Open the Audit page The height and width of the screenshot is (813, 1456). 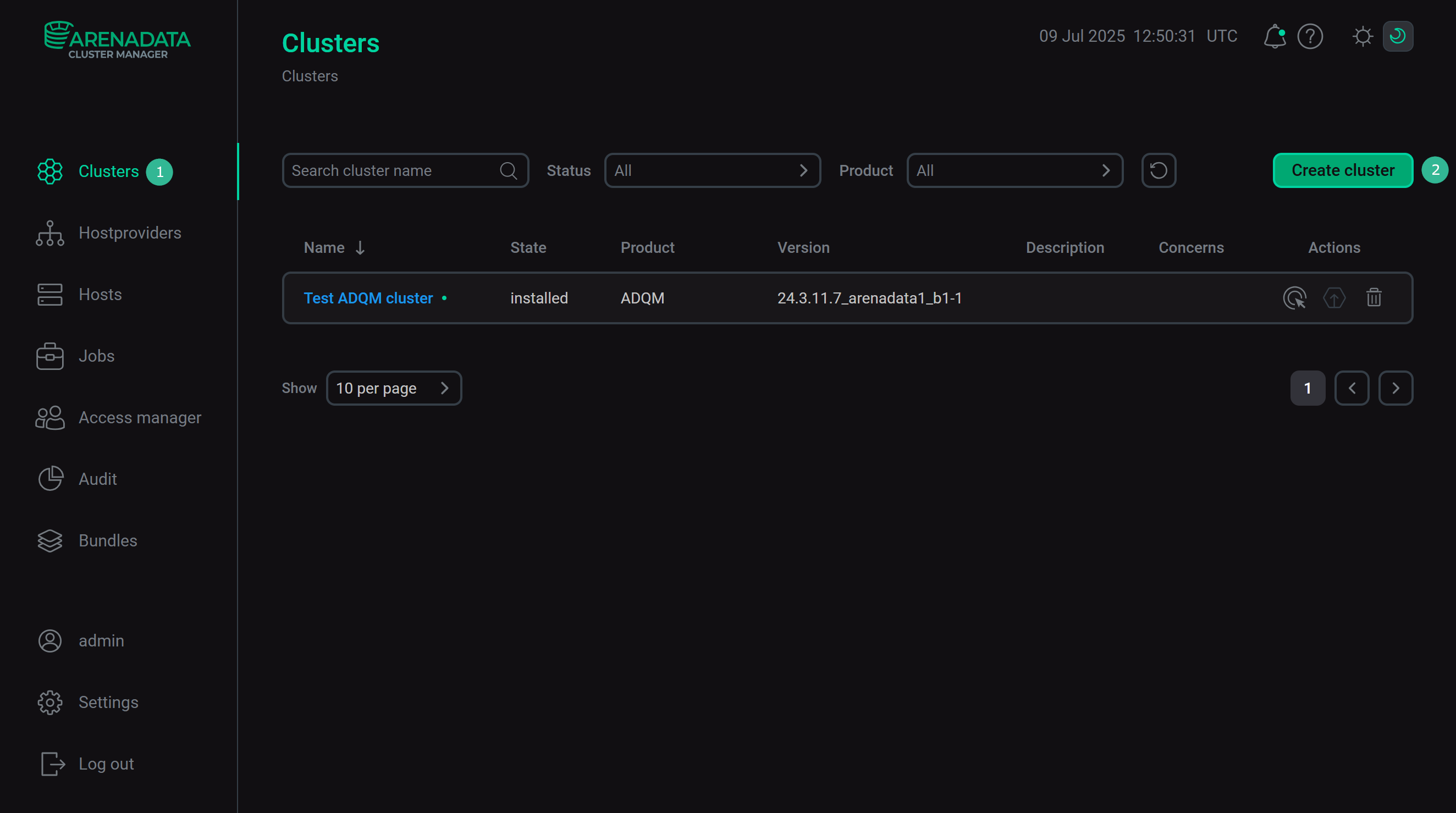[97, 479]
